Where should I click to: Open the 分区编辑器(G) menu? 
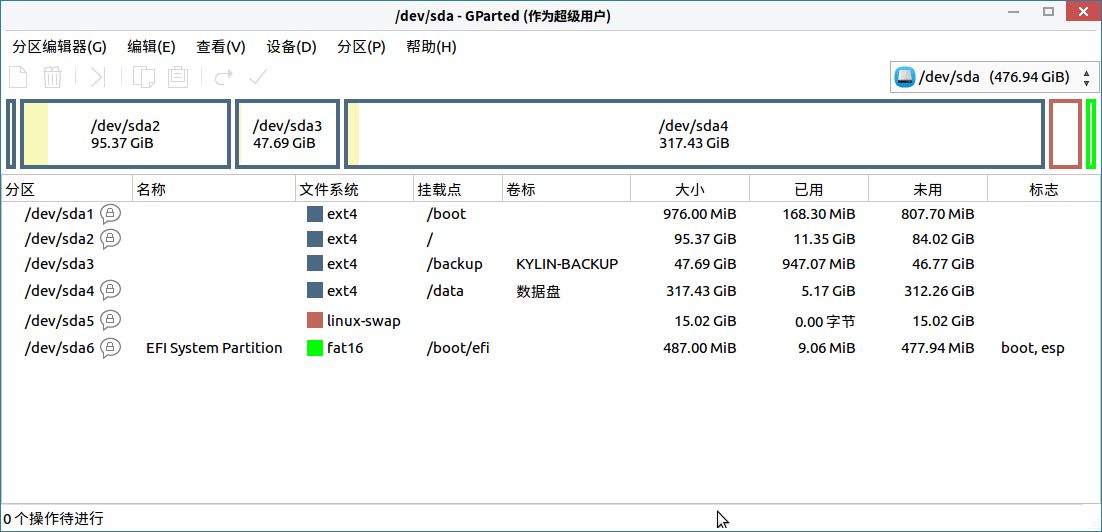click(60, 47)
